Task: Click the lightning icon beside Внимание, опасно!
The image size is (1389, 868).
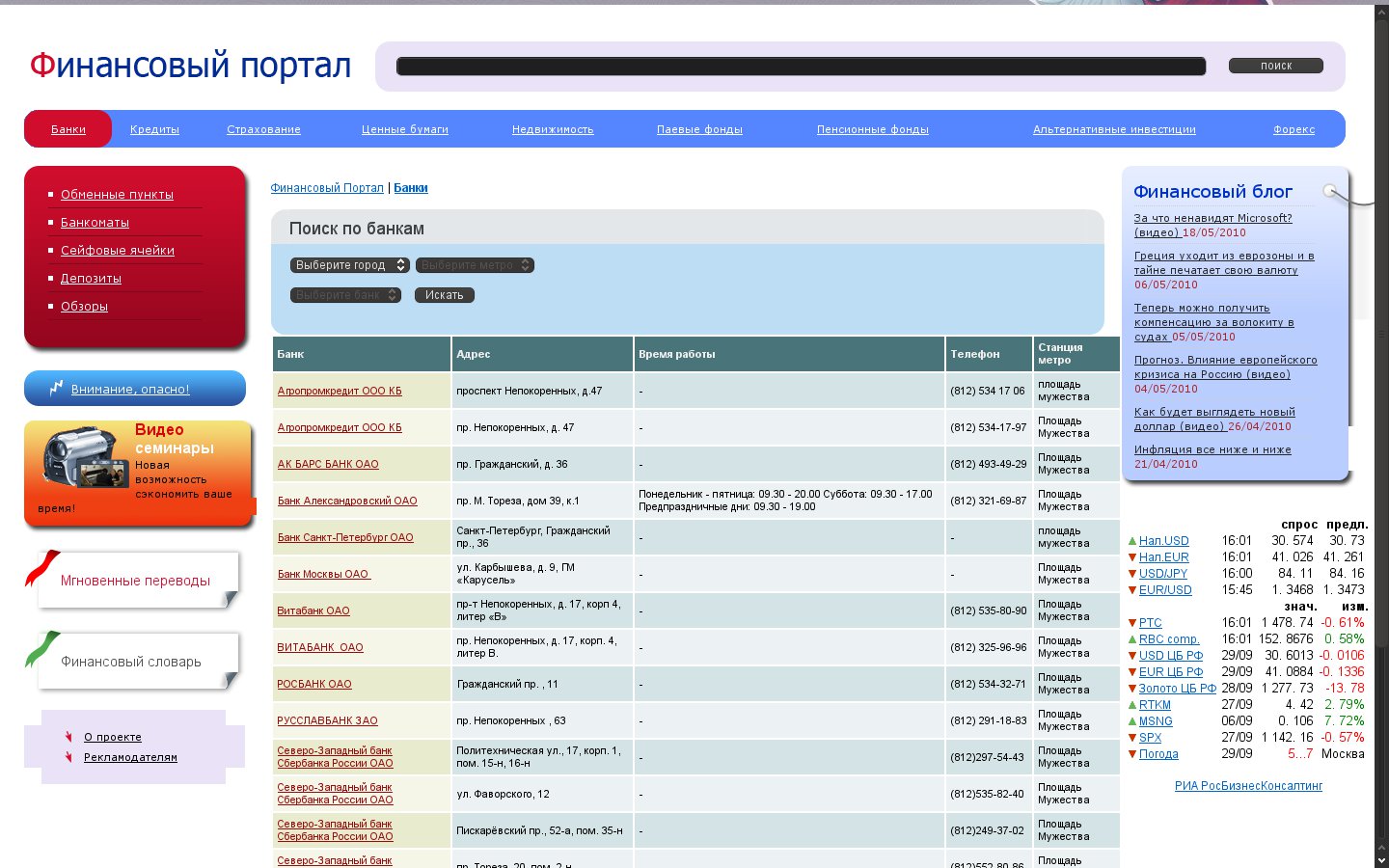Action: click(x=57, y=388)
